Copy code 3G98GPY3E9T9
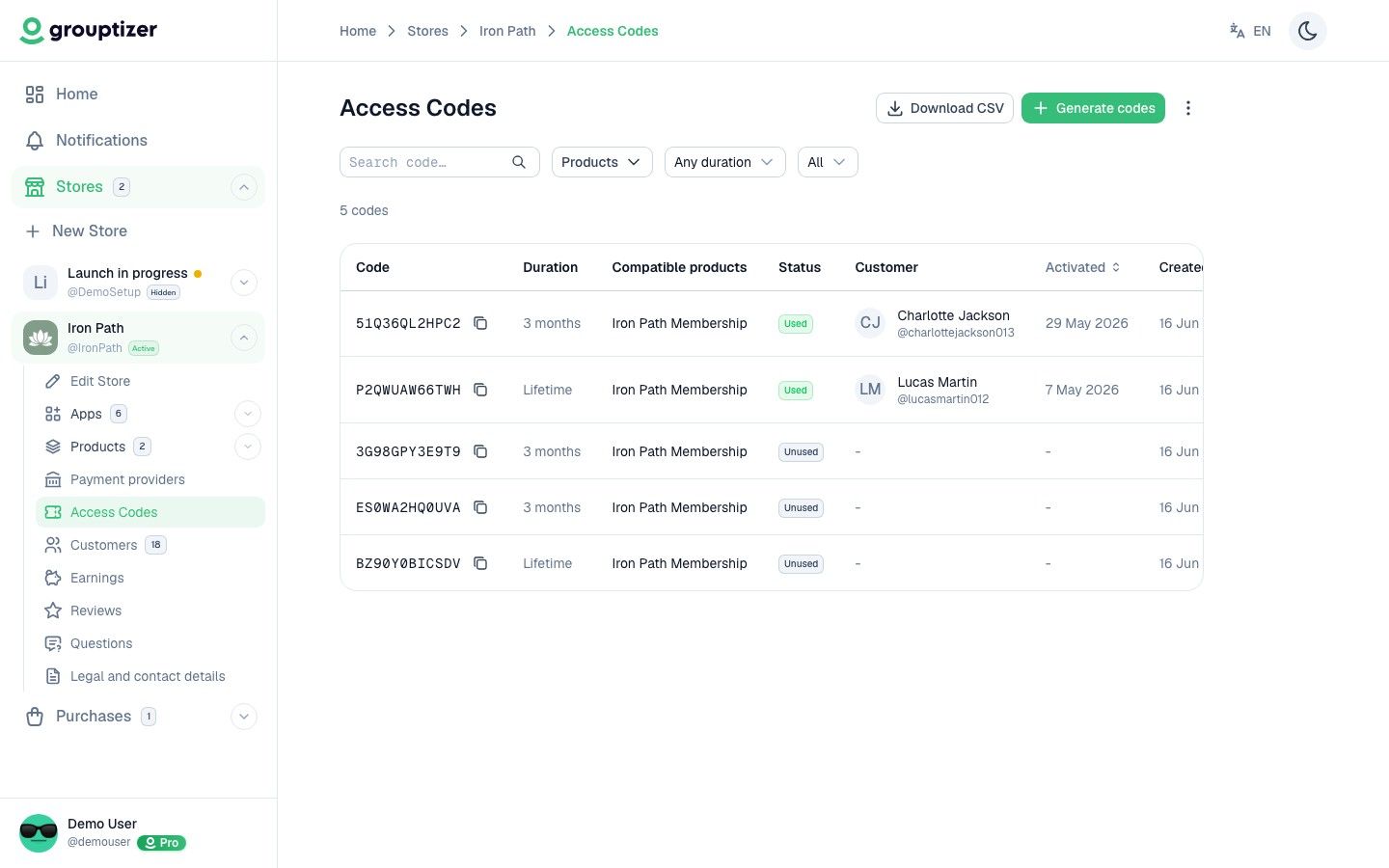 point(480,451)
